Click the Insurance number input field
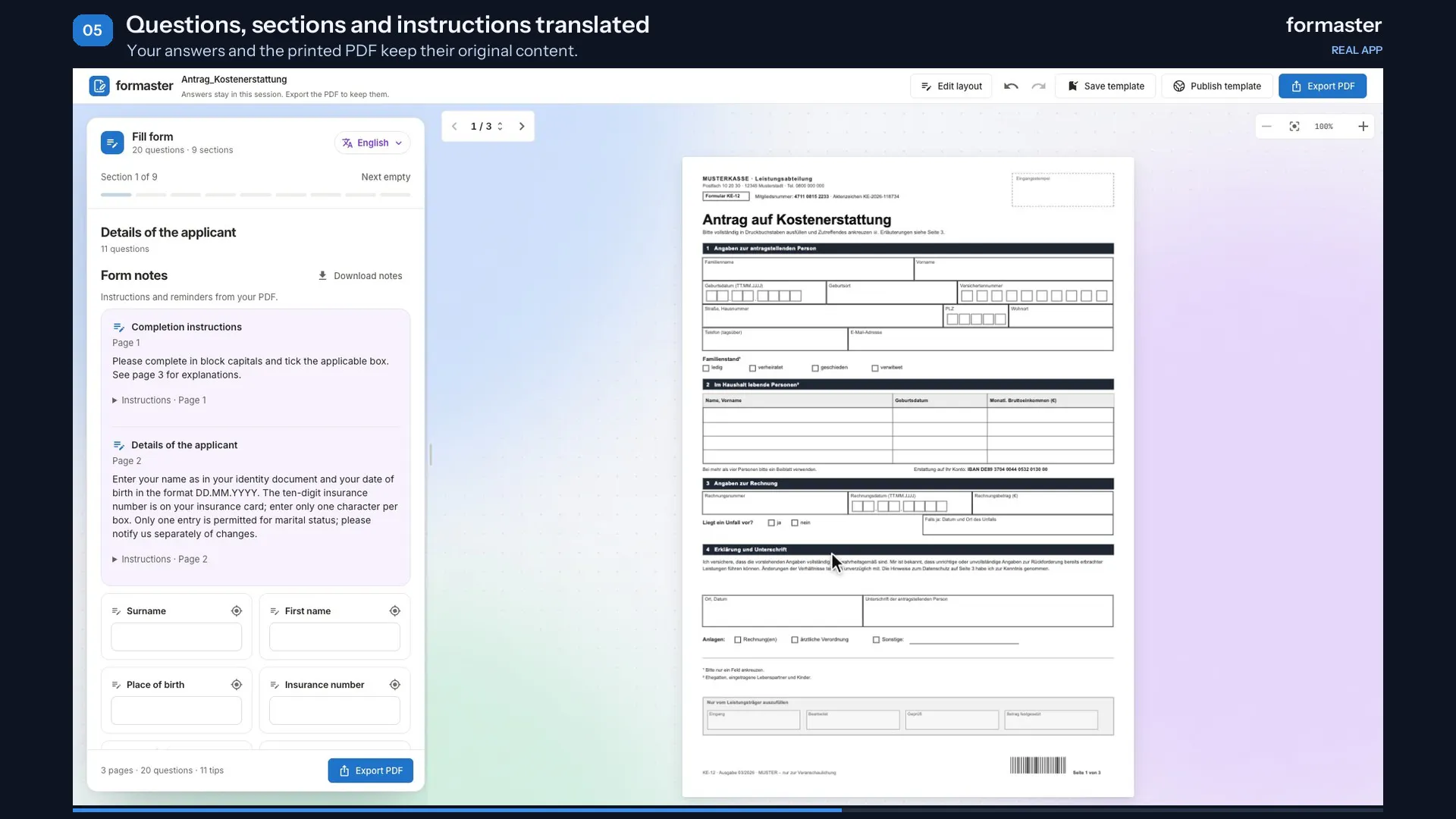The image size is (1456, 819). point(334,711)
